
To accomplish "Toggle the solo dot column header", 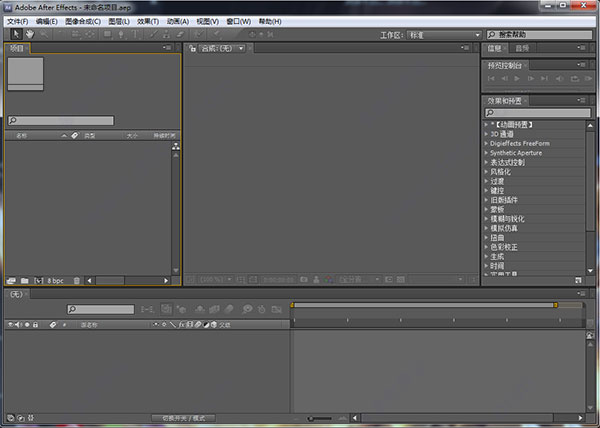I will click(x=27, y=324).
